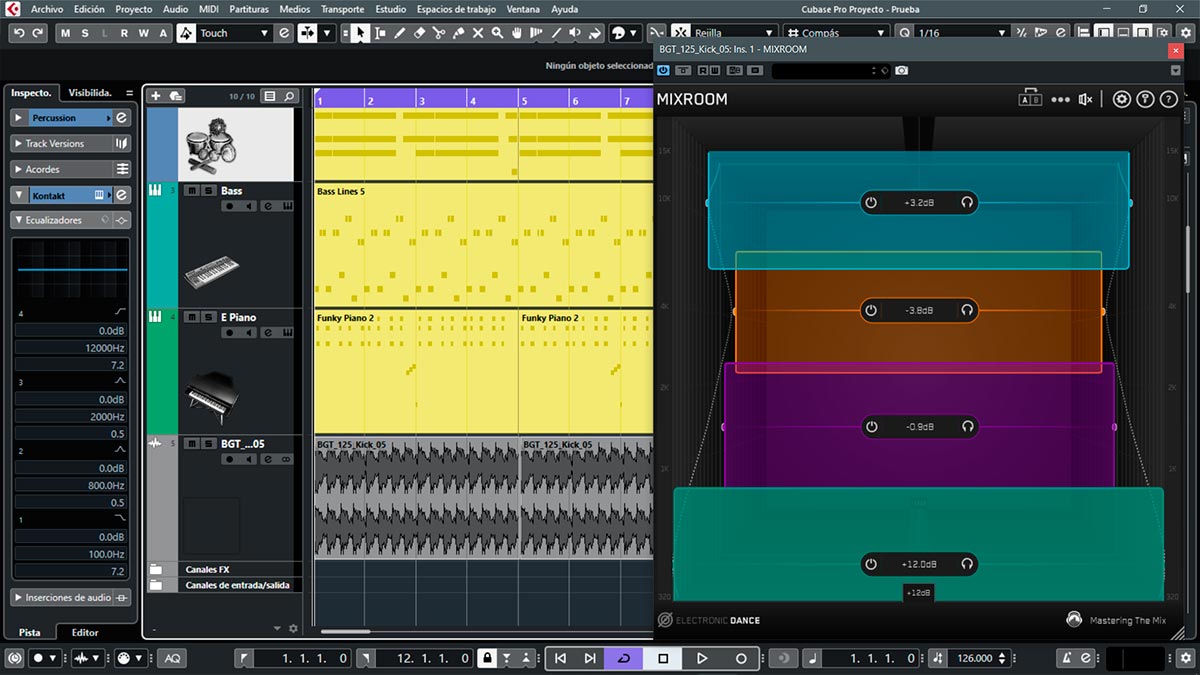Click the +12.0dB gain value

(919, 564)
